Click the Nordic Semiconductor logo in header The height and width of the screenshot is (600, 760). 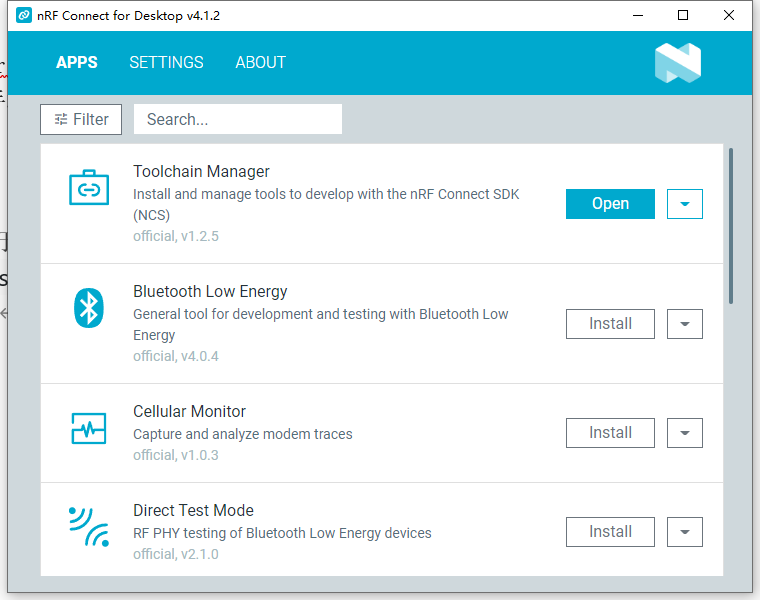coord(678,63)
